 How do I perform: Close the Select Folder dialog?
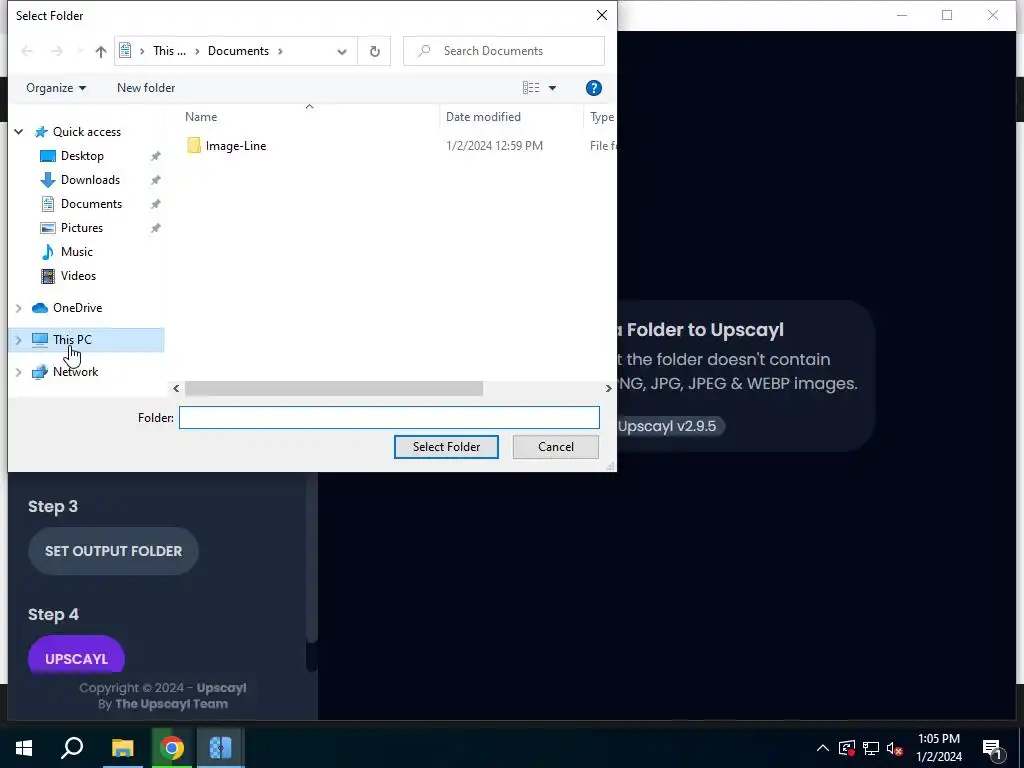(601, 15)
